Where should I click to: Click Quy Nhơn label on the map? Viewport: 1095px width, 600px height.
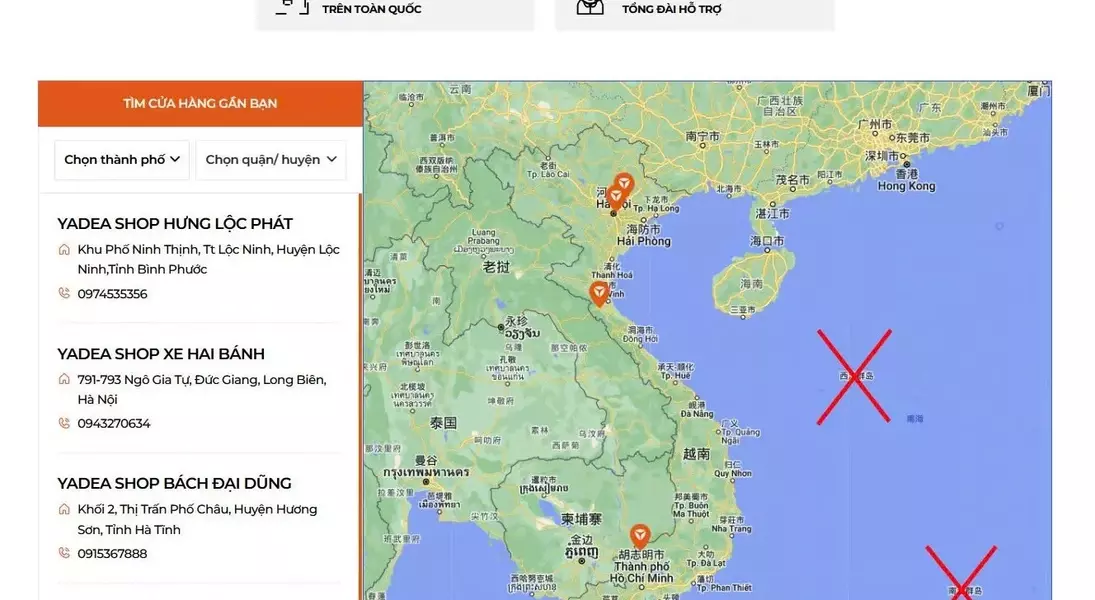click(733, 473)
